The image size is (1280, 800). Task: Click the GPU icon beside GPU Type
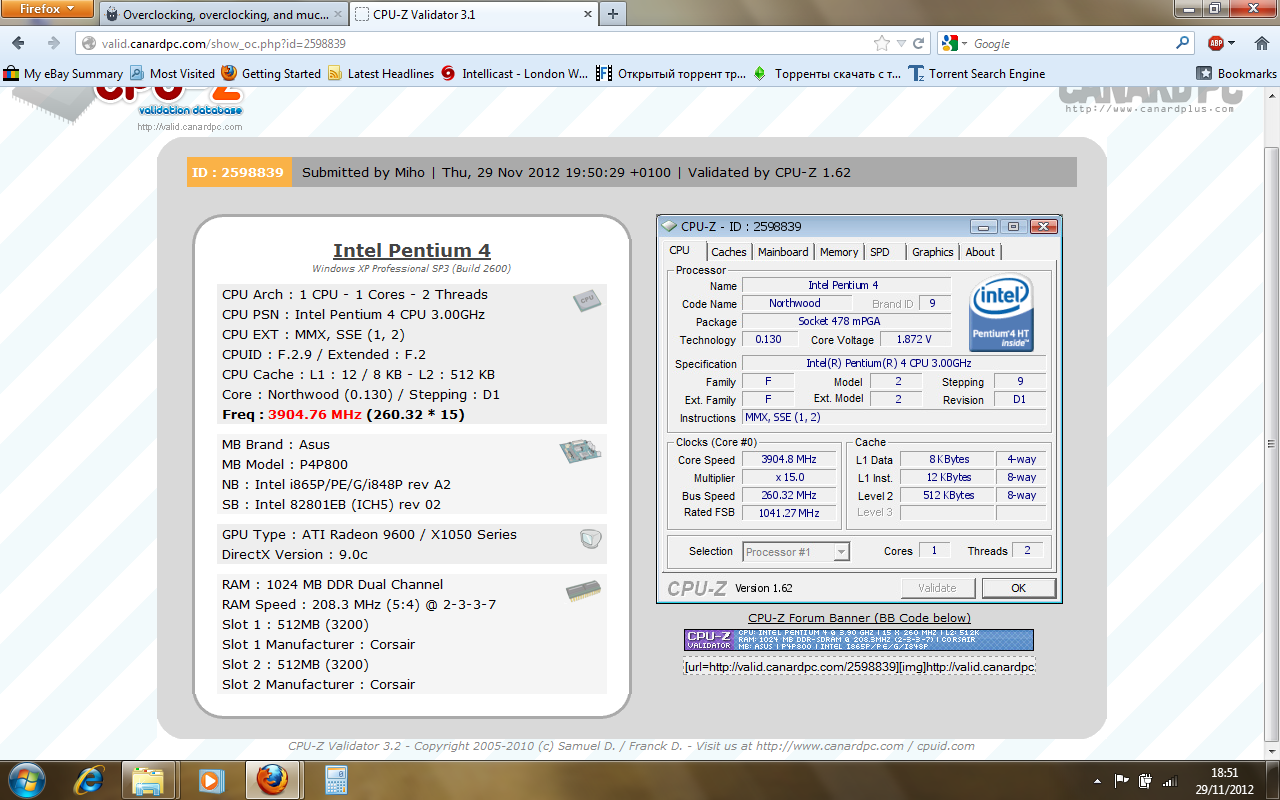pyautogui.click(x=590, y=539)
